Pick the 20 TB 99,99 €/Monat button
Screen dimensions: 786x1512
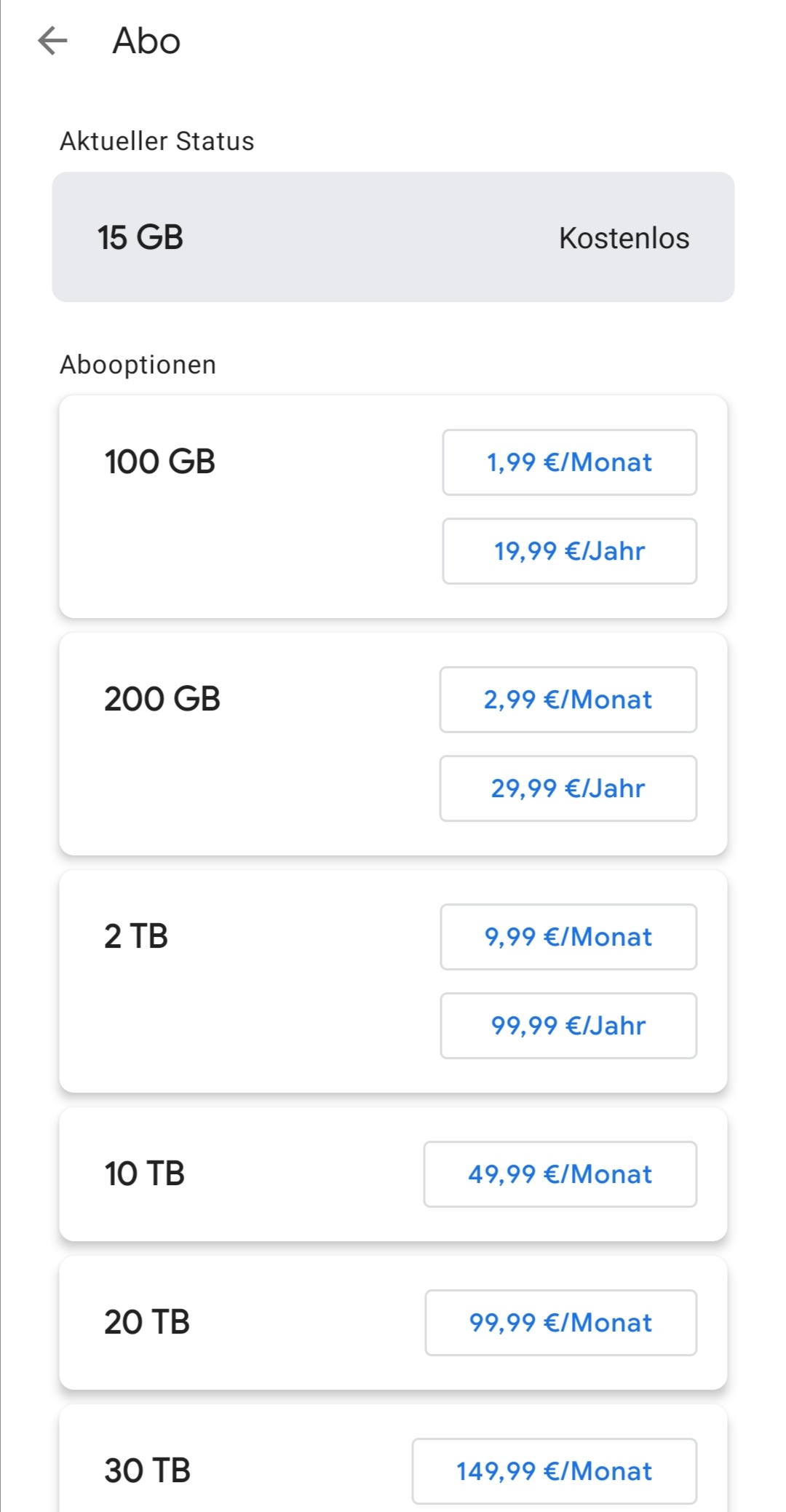pos(560,1323)
